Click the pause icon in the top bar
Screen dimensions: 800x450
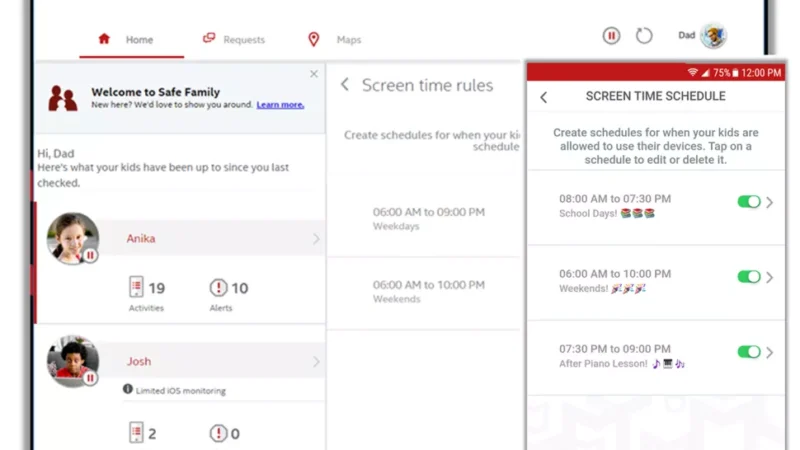coord(611,36)
